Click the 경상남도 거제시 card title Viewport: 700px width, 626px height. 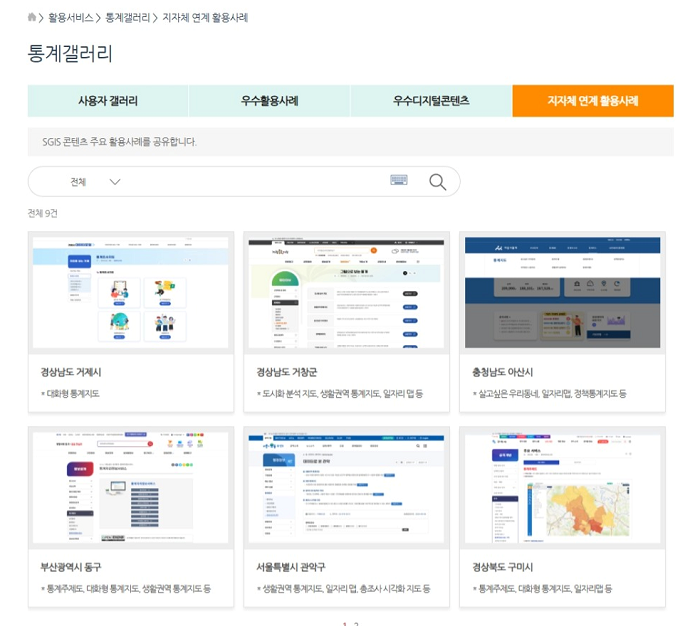coord(71,372)
